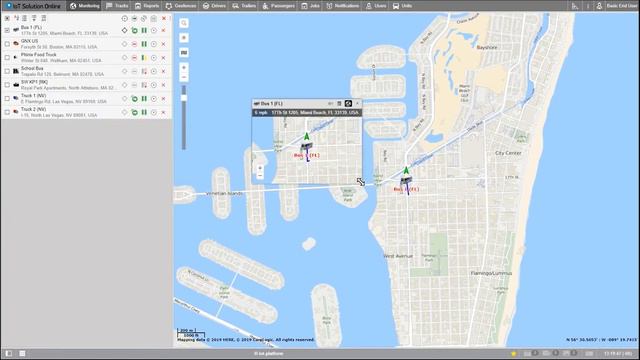This screenshot has height=360, width=640.
Task: Zoom out on the main map
Action: [184, 77]
